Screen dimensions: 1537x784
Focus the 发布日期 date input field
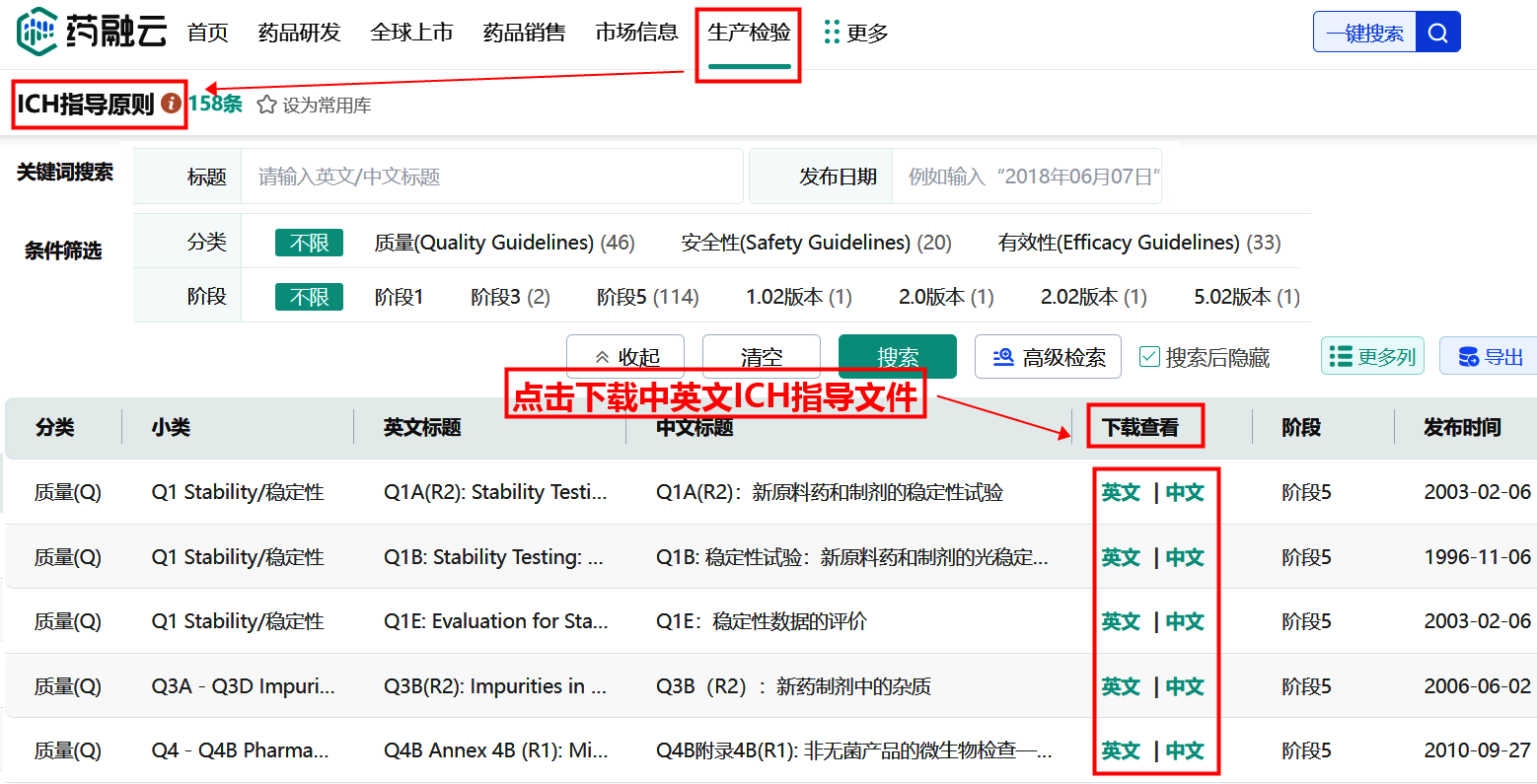tap(1026, 177)
